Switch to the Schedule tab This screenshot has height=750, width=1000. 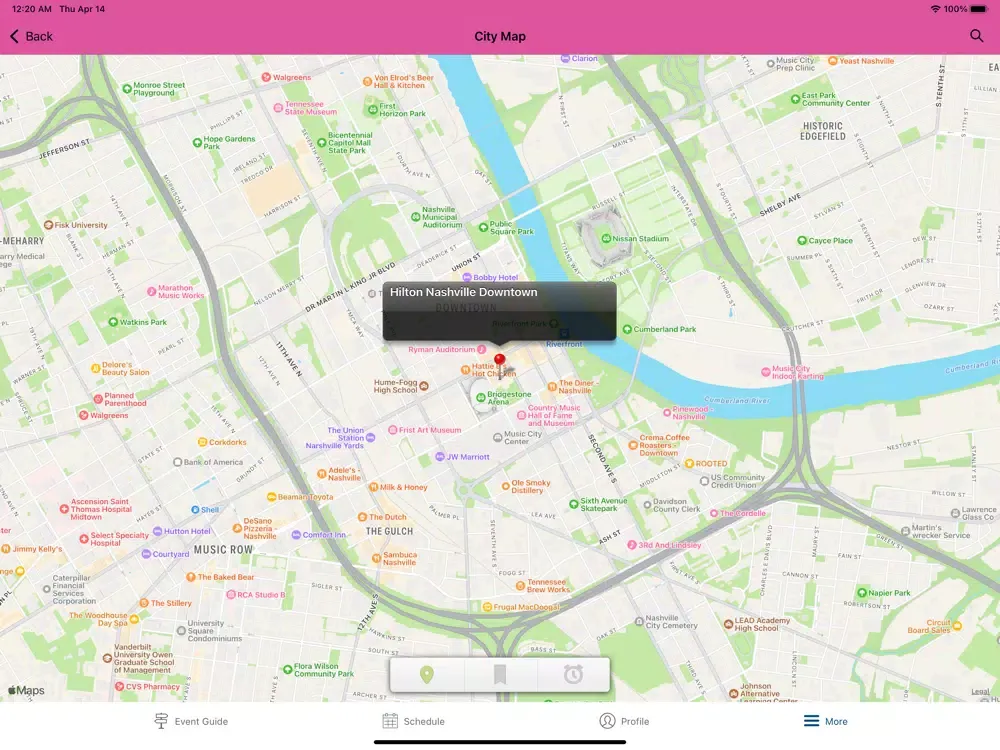point(414,721)
